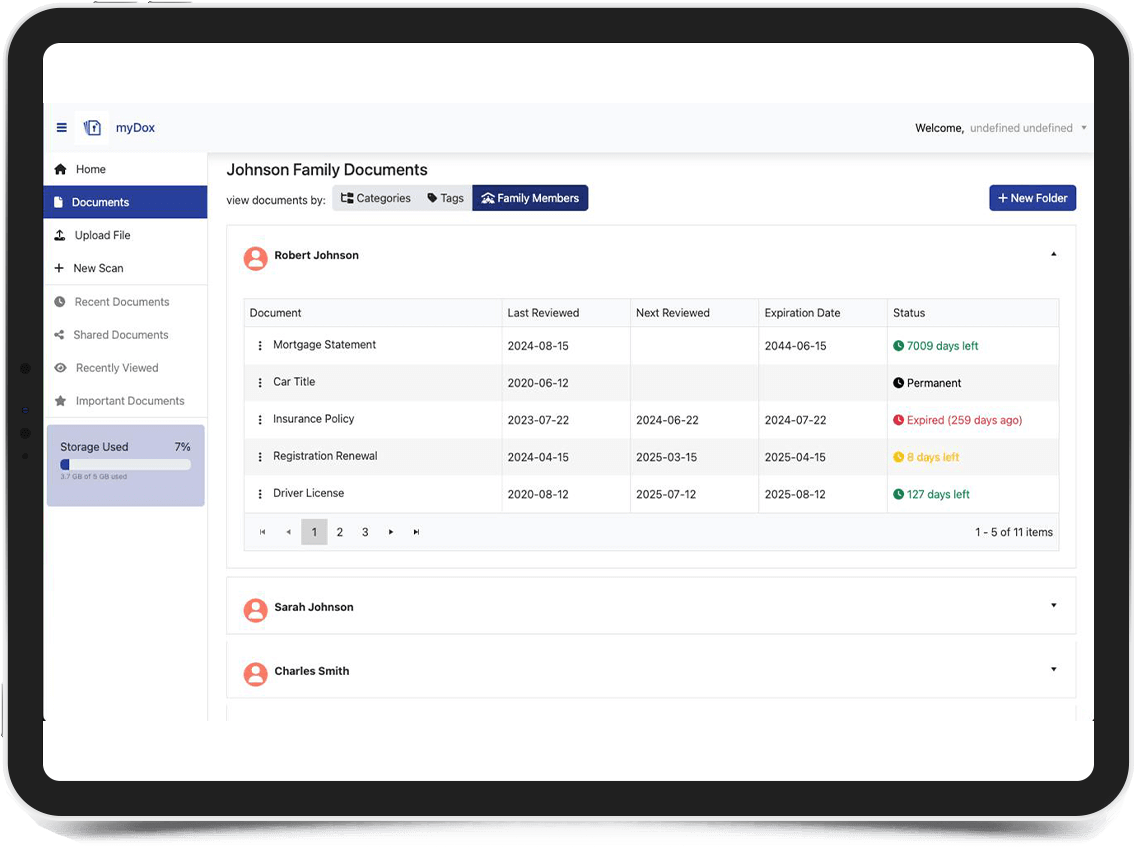Expand Sarah Johnson's document section

1053,605
